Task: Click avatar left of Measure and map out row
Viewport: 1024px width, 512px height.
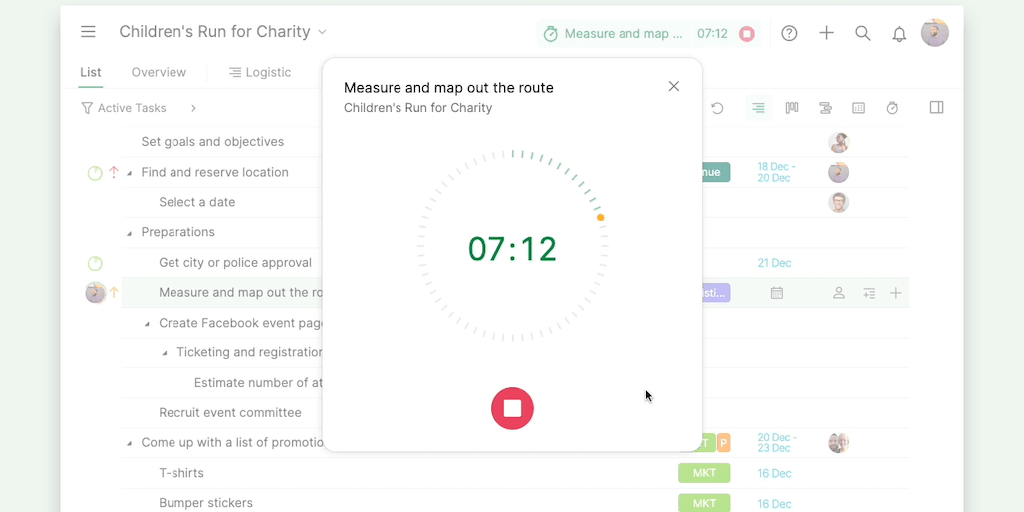Action: [x=96, y=293]
